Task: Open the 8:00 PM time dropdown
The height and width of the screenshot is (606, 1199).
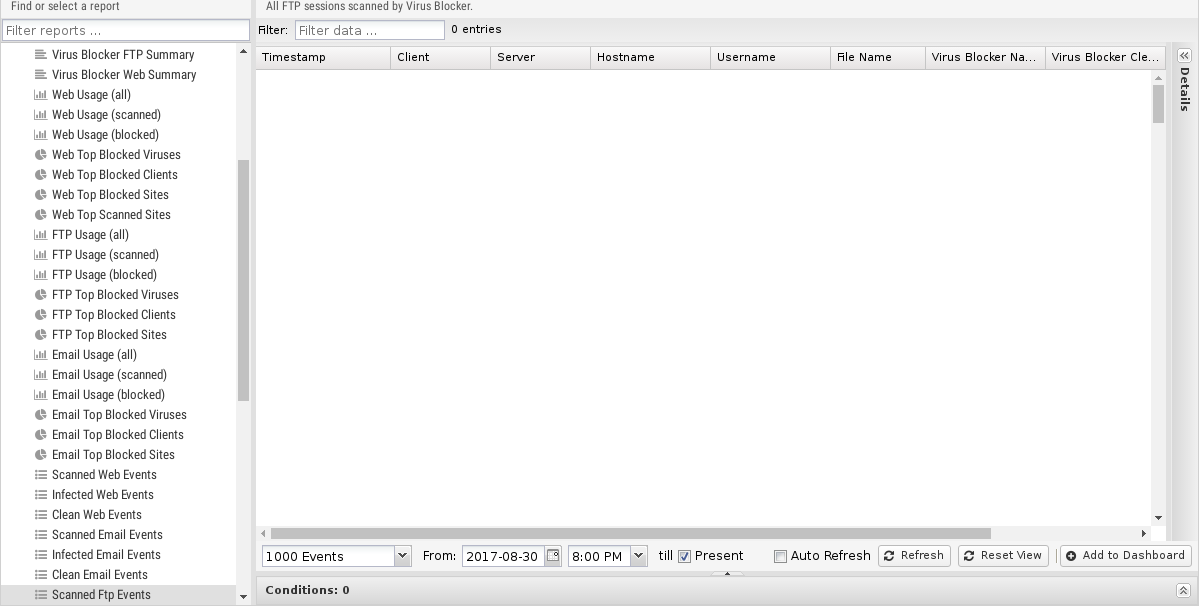Action: point(638,556)
